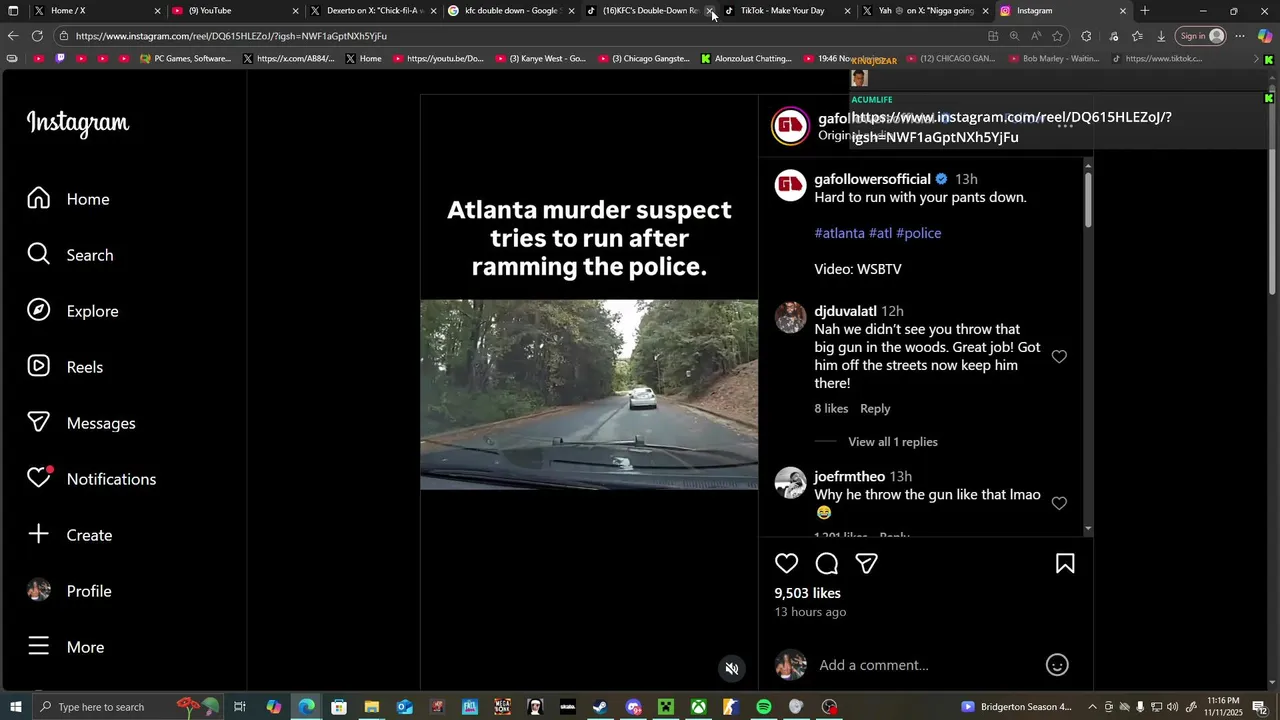Image resolution: width=1280 pixels, height=720 pixels.
Task: Open gafollowersofficial username link in caption
Action: [872, 179]
